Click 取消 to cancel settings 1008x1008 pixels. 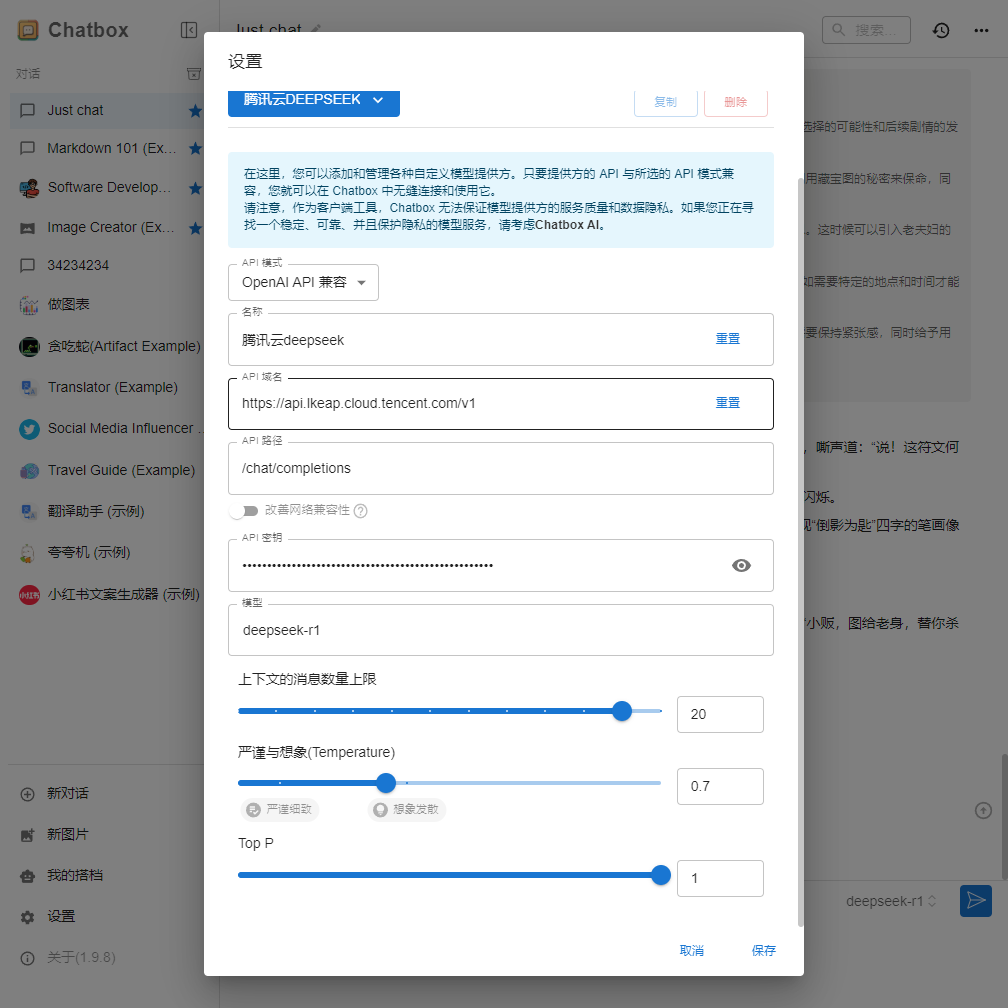coord(692,951)
